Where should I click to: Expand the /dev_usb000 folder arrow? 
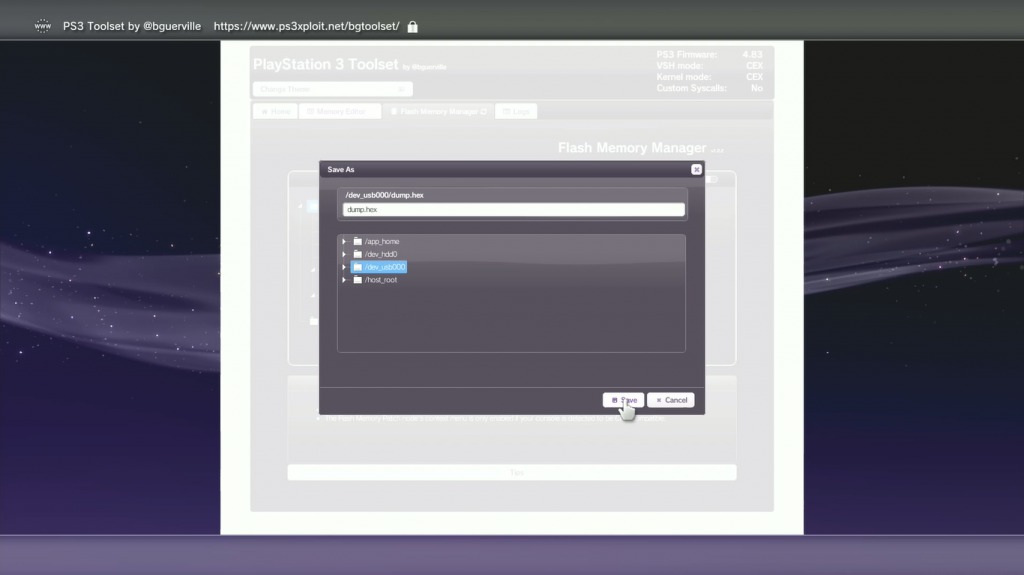[x=344, y=267]
